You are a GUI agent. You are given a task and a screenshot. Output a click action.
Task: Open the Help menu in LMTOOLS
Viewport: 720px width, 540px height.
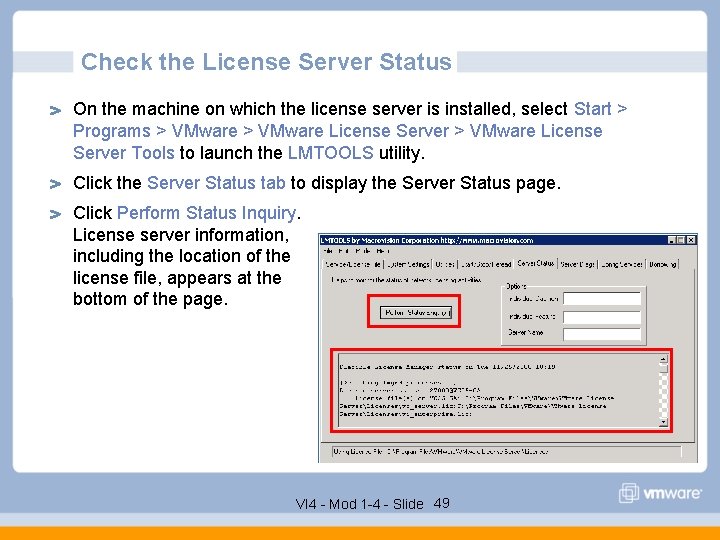[382, 251]
